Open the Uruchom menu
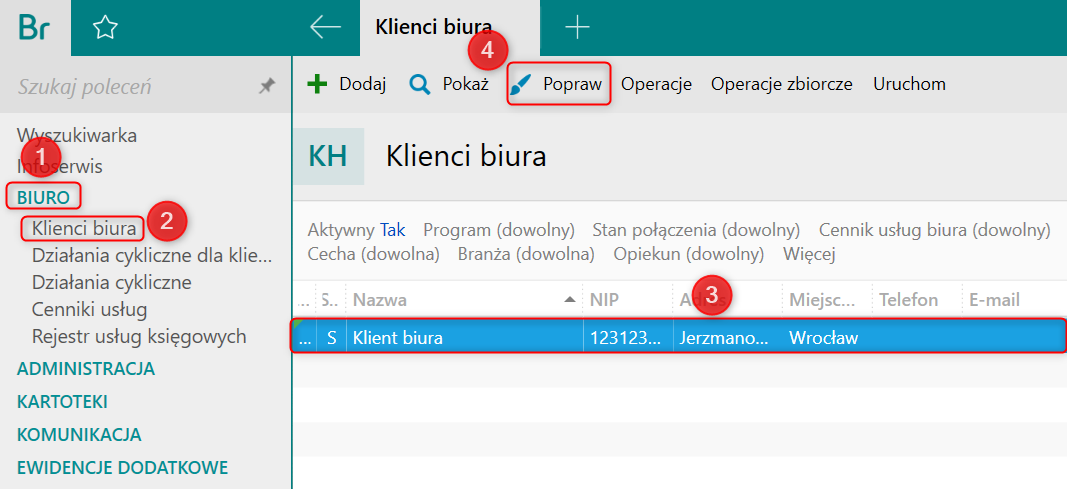 pos(909,84)
